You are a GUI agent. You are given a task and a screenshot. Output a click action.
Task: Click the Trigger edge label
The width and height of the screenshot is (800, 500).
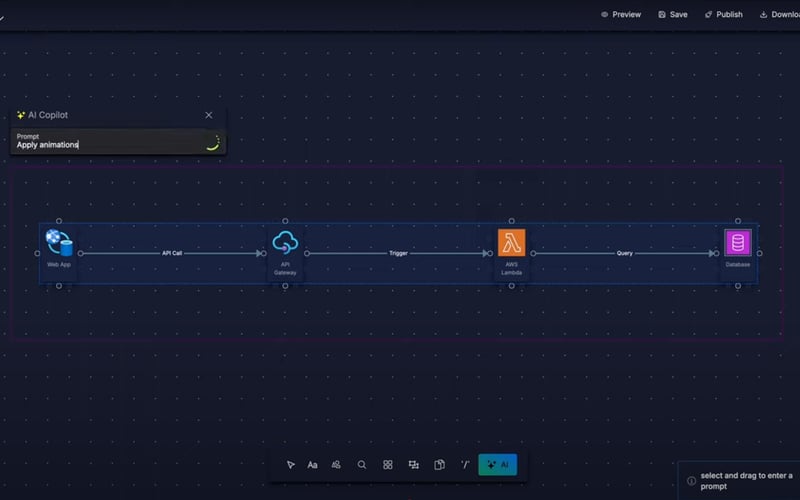[398, 253]
